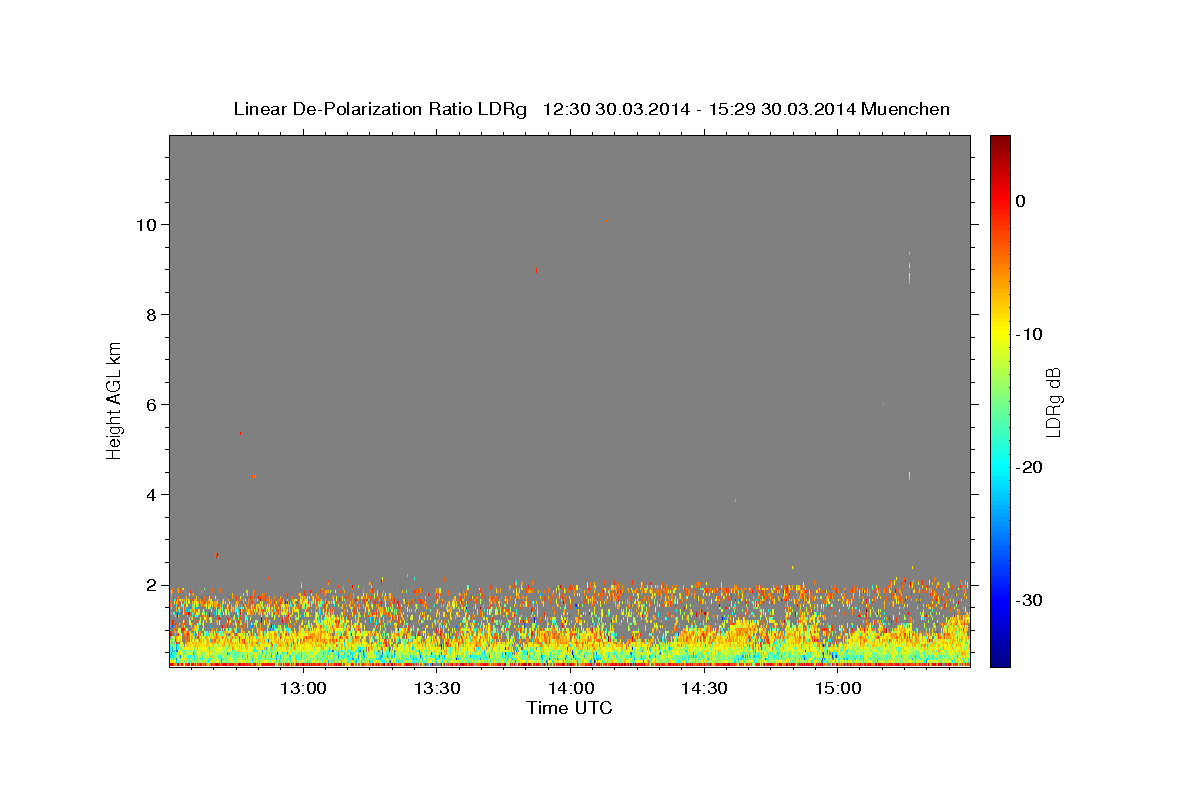This screenshot has height=800, width=1200.
Task: Click the dark red top of the colorbar
Action: pyautogui.click(x=1000, y=141)
